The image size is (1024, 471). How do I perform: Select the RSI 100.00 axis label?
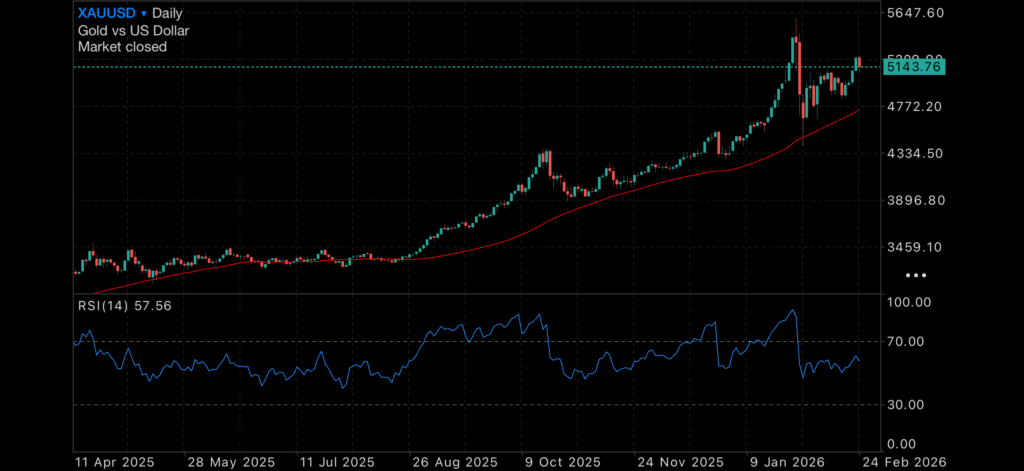pyautogui.click(x=908, y=302)
